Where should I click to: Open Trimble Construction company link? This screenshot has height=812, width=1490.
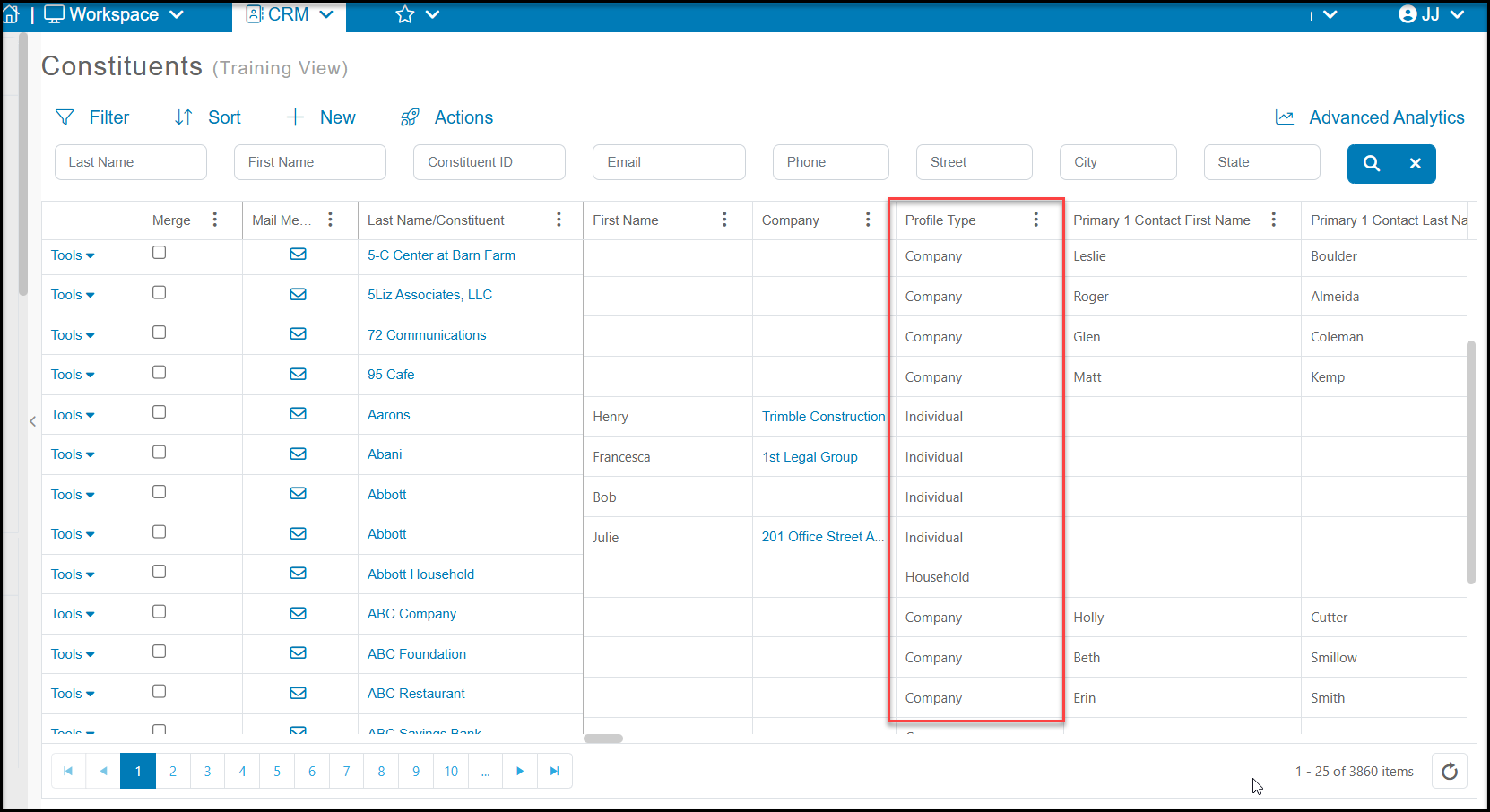coord(823,417)
